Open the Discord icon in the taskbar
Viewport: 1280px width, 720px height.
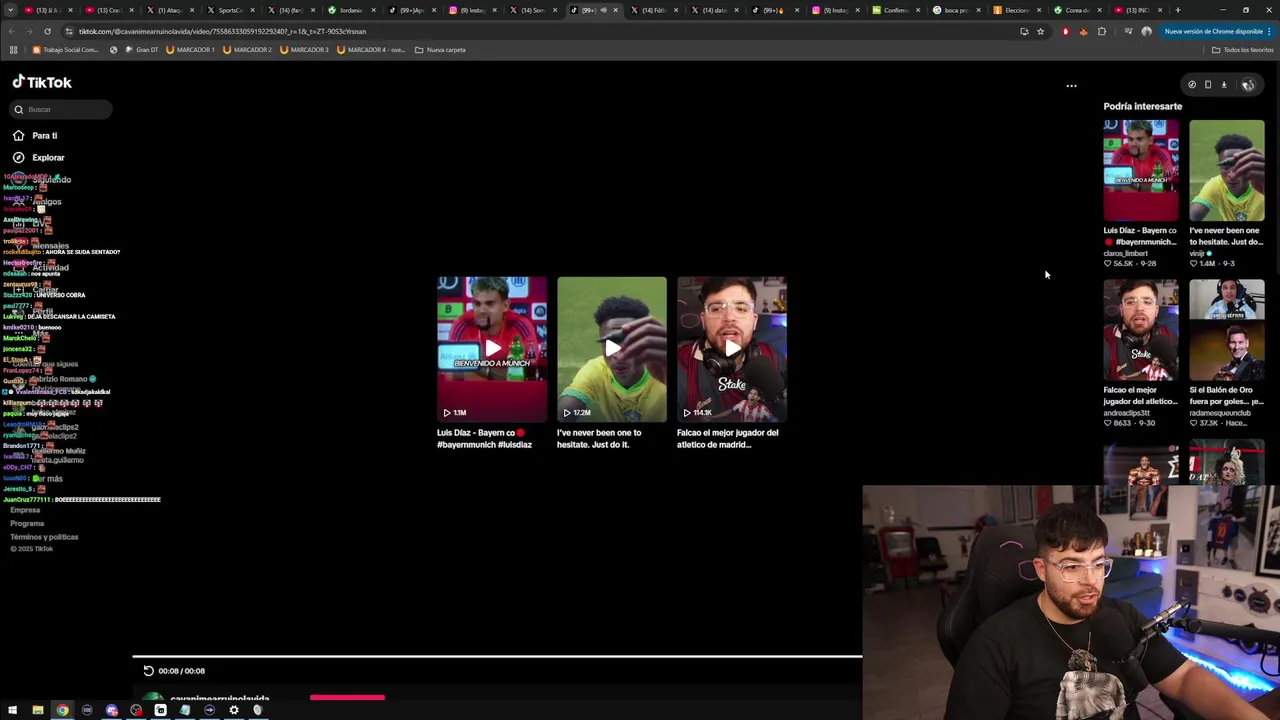[x=111, y=710]
